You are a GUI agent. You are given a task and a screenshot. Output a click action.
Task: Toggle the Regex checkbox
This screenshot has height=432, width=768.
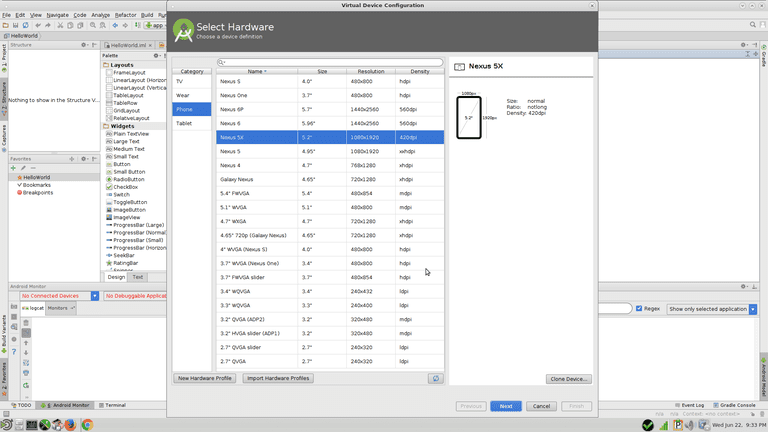click(639, 309)
